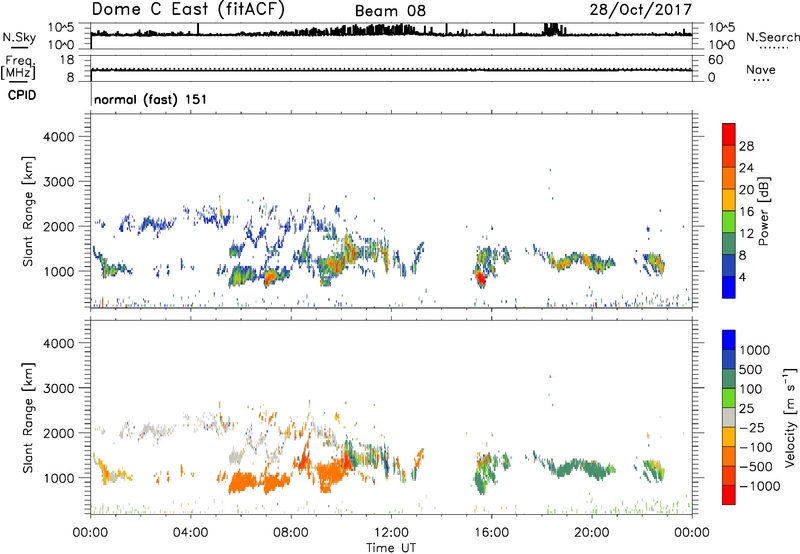Click the '28' power colorbar tick
This screenshot has width=800, height=554.
click(x=746, y=146)
